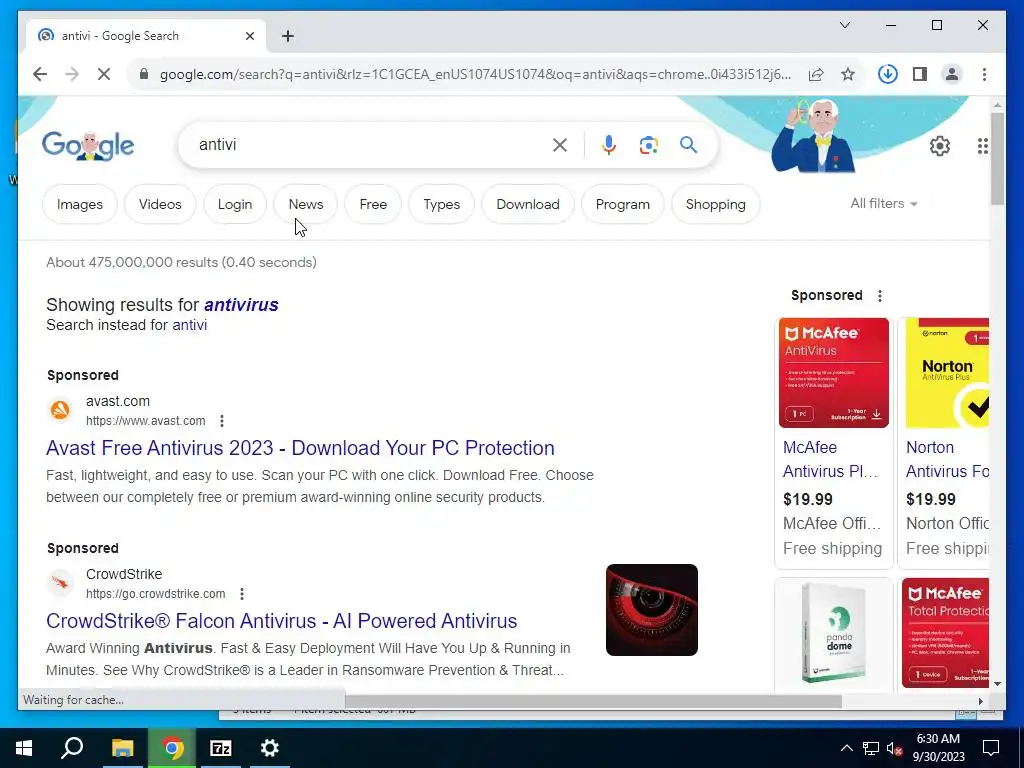The width and height of the screenshot is (1024, 768).
Task: Open the muted volume tray icon
Action: point(895,748)
